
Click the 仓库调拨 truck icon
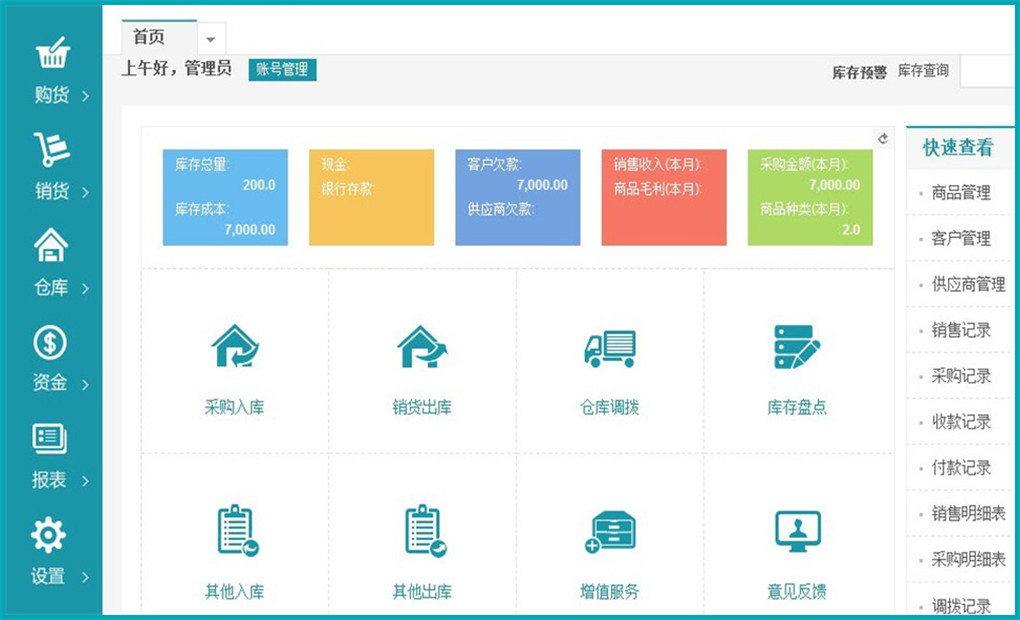(609, 348)
